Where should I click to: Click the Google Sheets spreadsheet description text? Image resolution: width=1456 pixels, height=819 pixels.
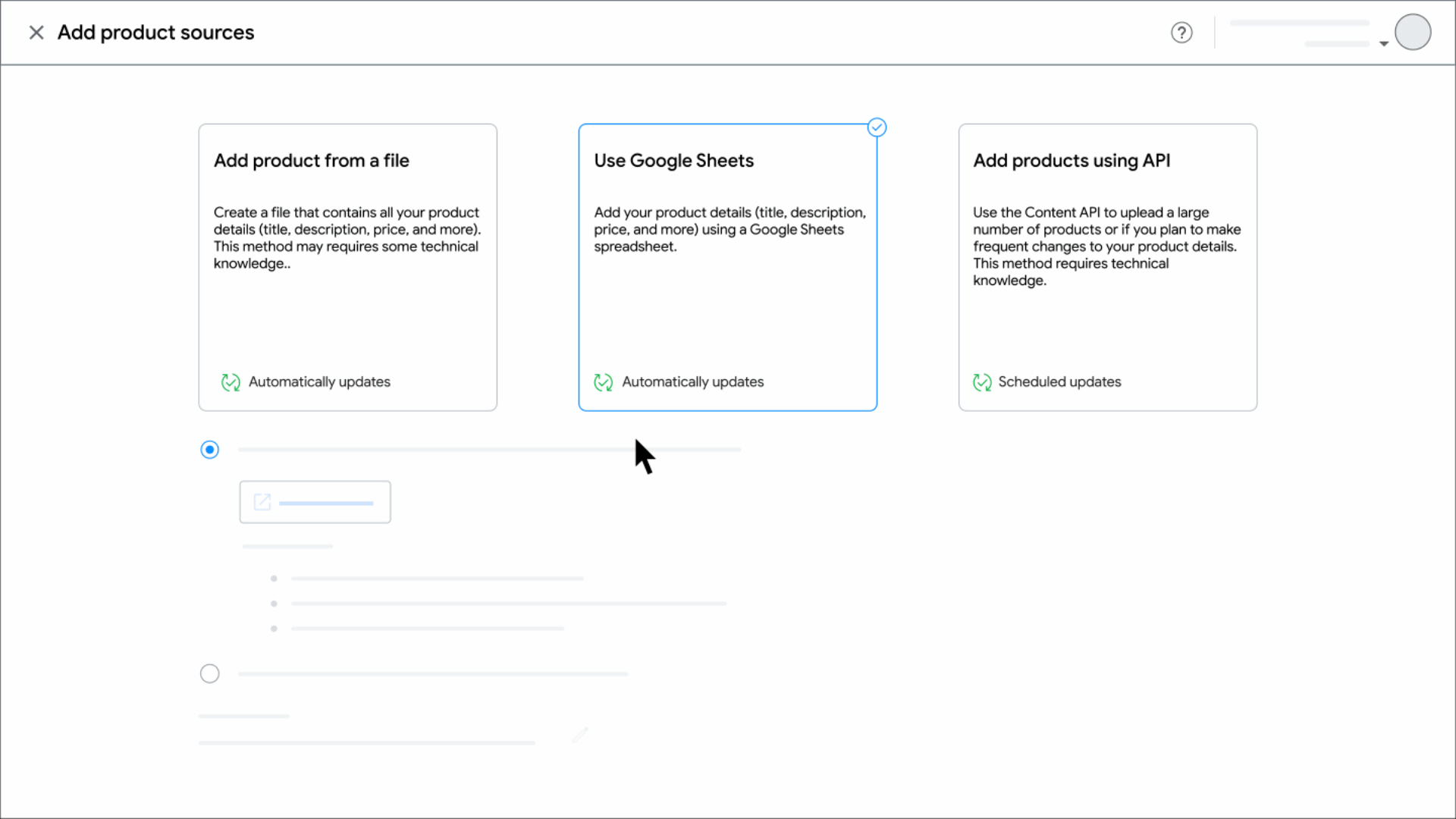[x=730, y=230]
